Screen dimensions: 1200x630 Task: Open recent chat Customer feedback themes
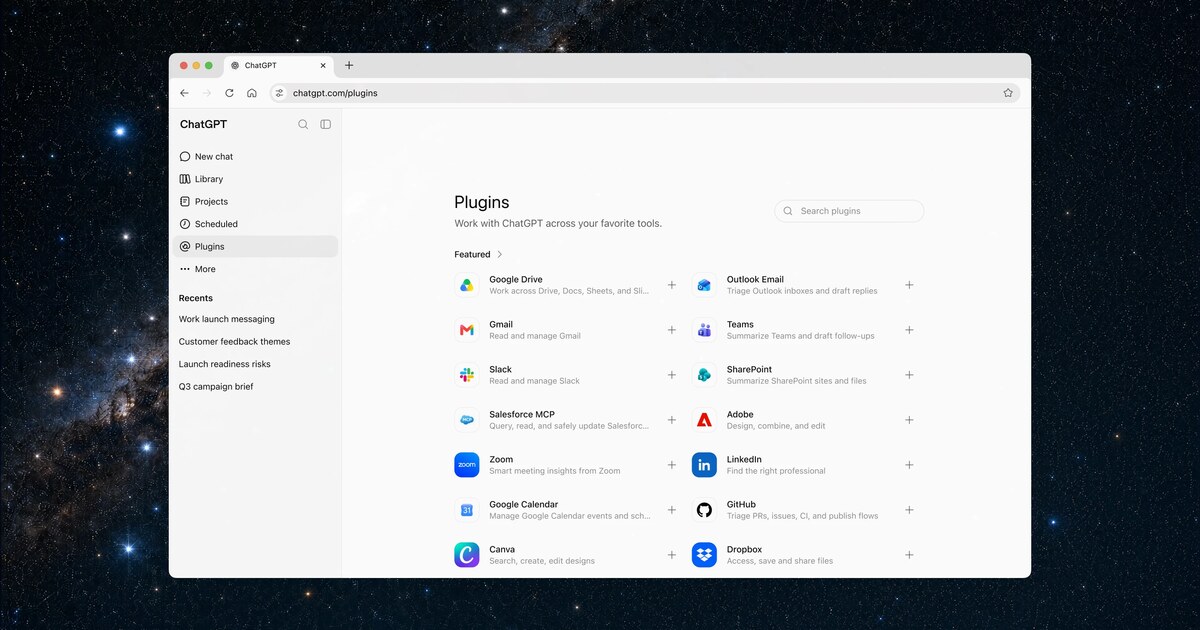tap(235, 342)
